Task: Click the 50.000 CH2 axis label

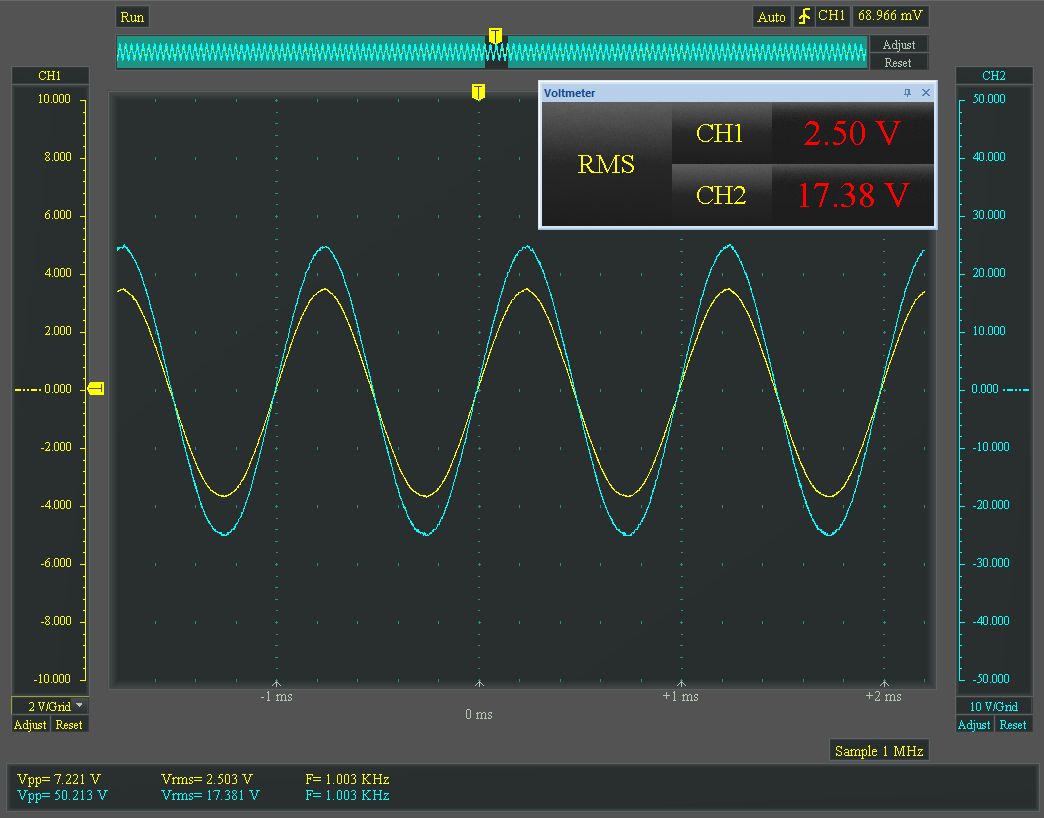Action: pos(989,99)
